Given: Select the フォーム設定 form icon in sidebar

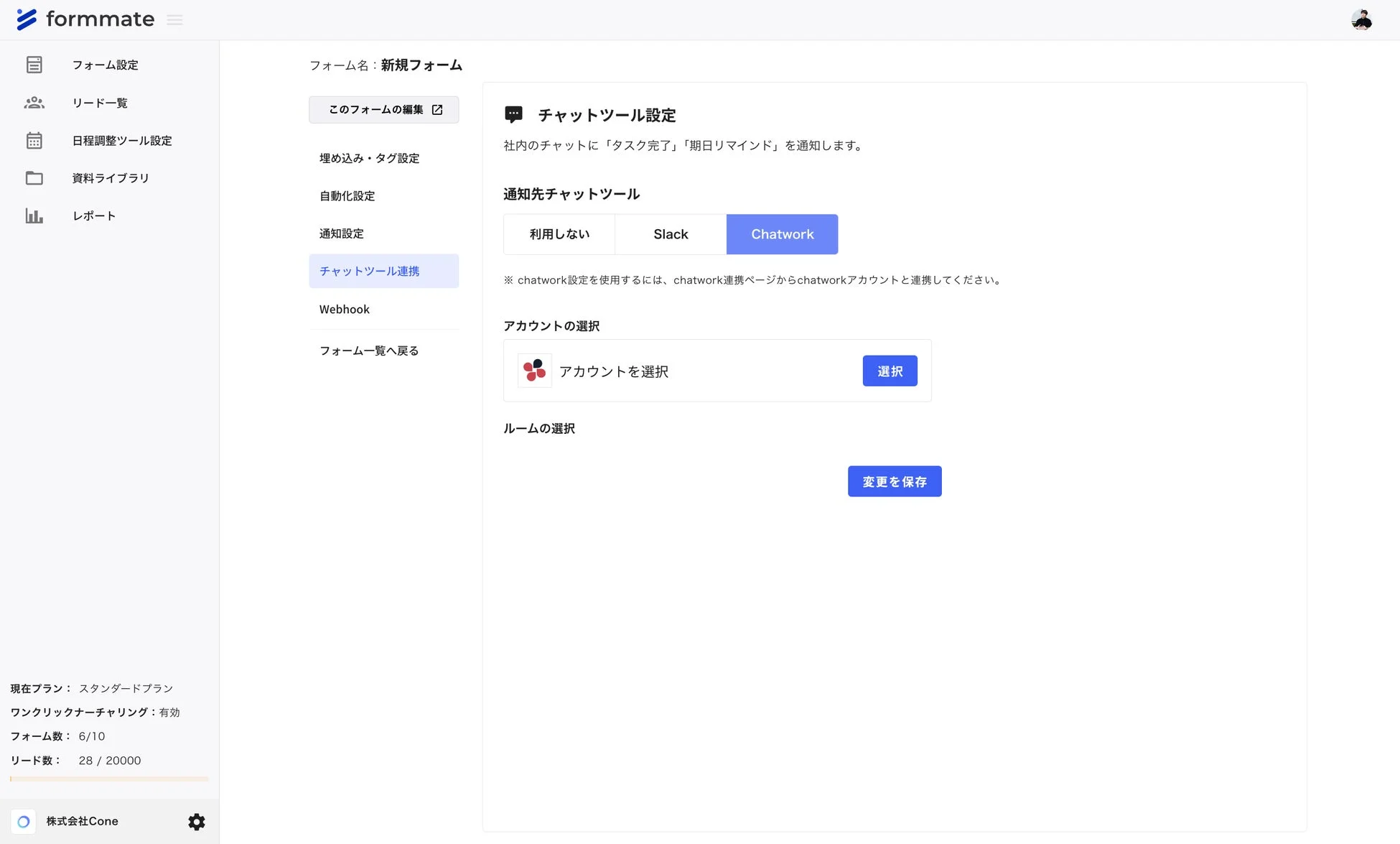Looking at the screenshot, I should (x=34, y=65).
